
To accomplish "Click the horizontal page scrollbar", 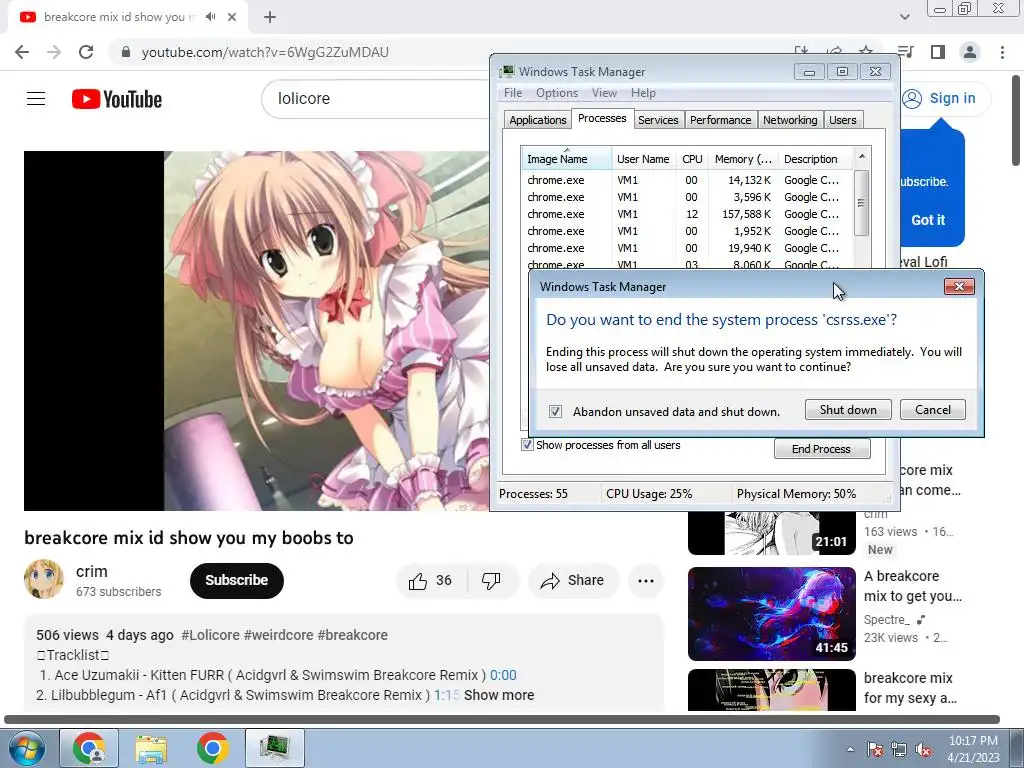I will click(502, 720).
